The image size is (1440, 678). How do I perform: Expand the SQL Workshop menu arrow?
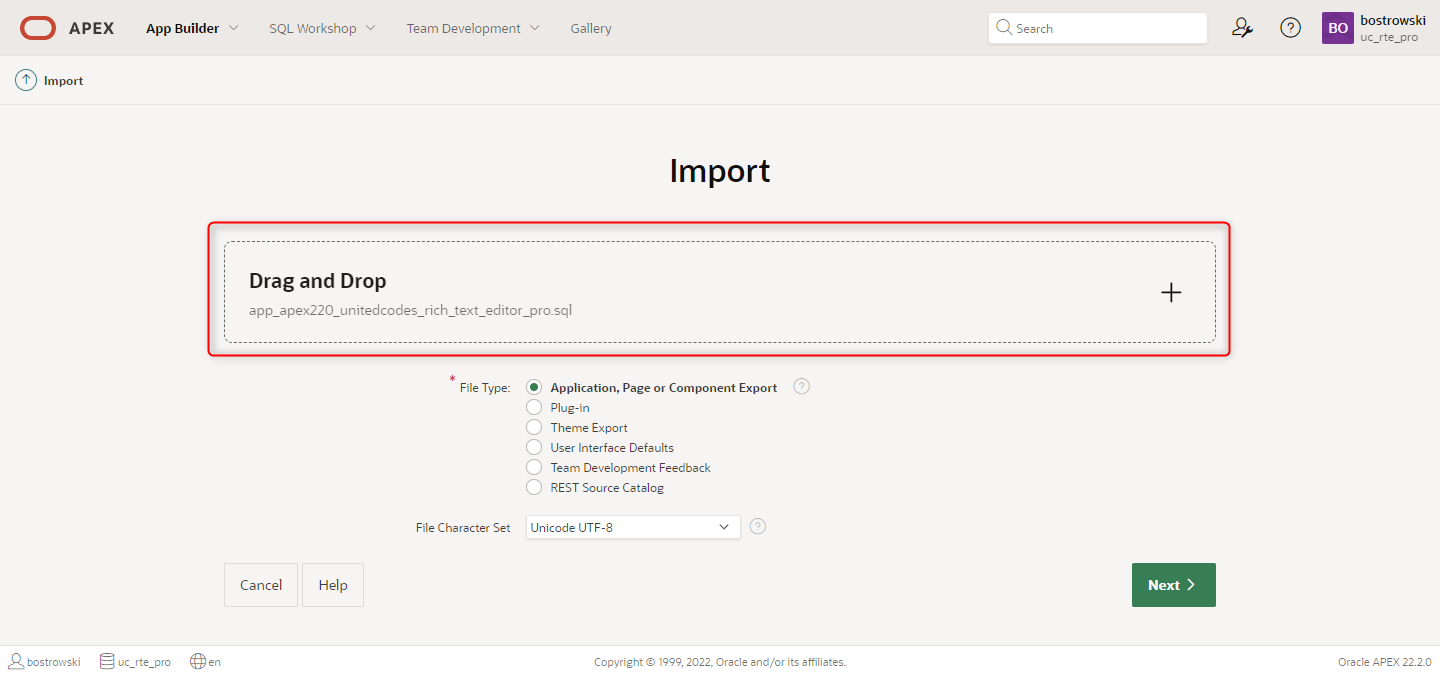click(371, 28)
